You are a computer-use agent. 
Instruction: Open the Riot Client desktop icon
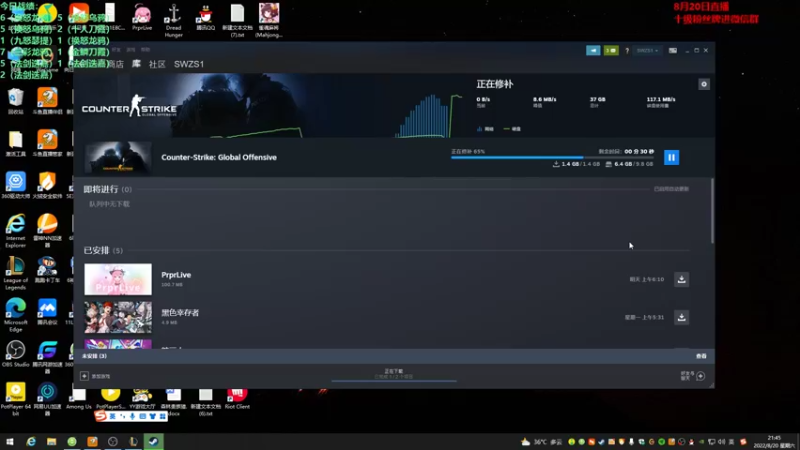click(237, 399)
